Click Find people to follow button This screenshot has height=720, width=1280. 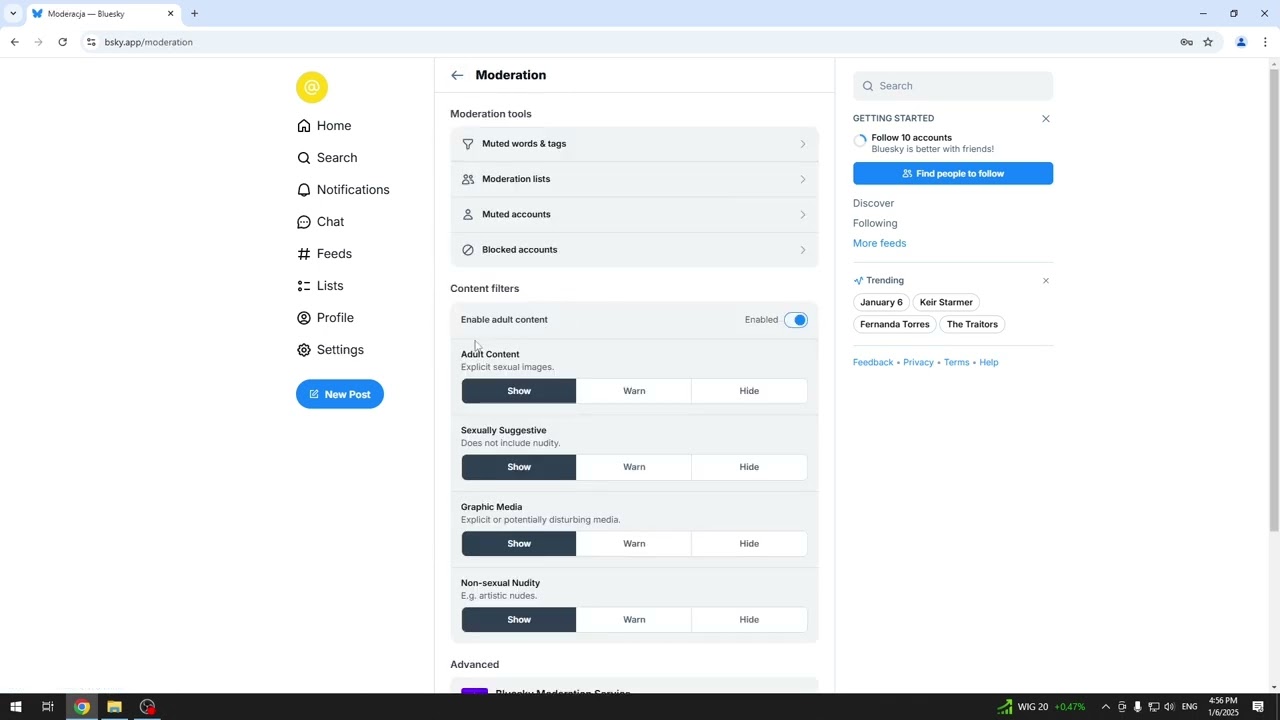tap(953, 173)
